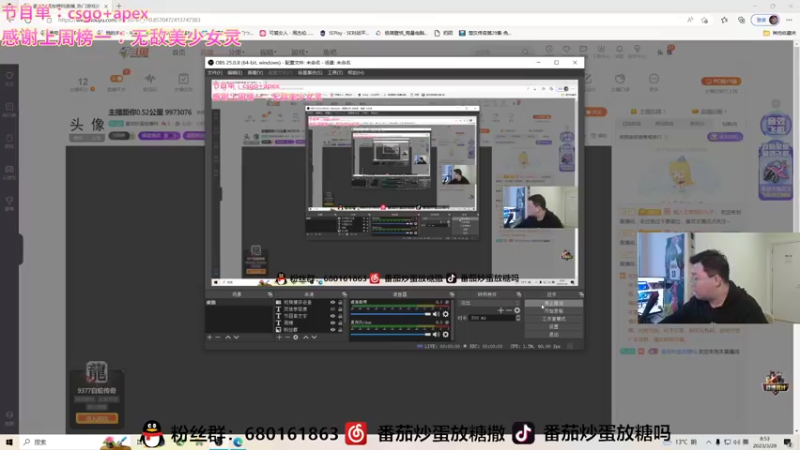Remove the scene transition with minus icon
Viewport: 800px width, 450px height.
pyautogui.click(x=509, y=310)
